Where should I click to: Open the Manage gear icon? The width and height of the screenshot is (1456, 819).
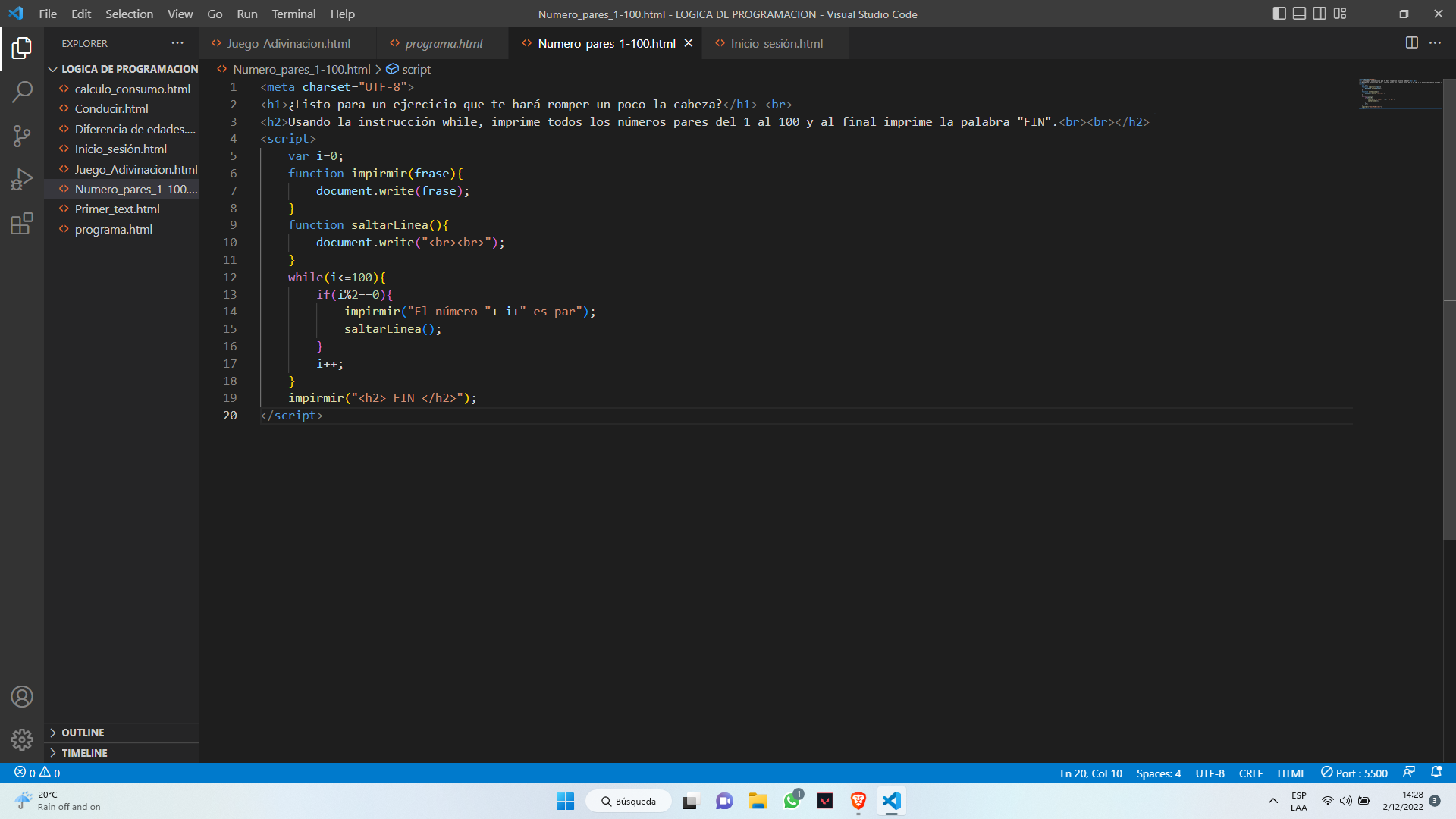(x=22, y=739)
